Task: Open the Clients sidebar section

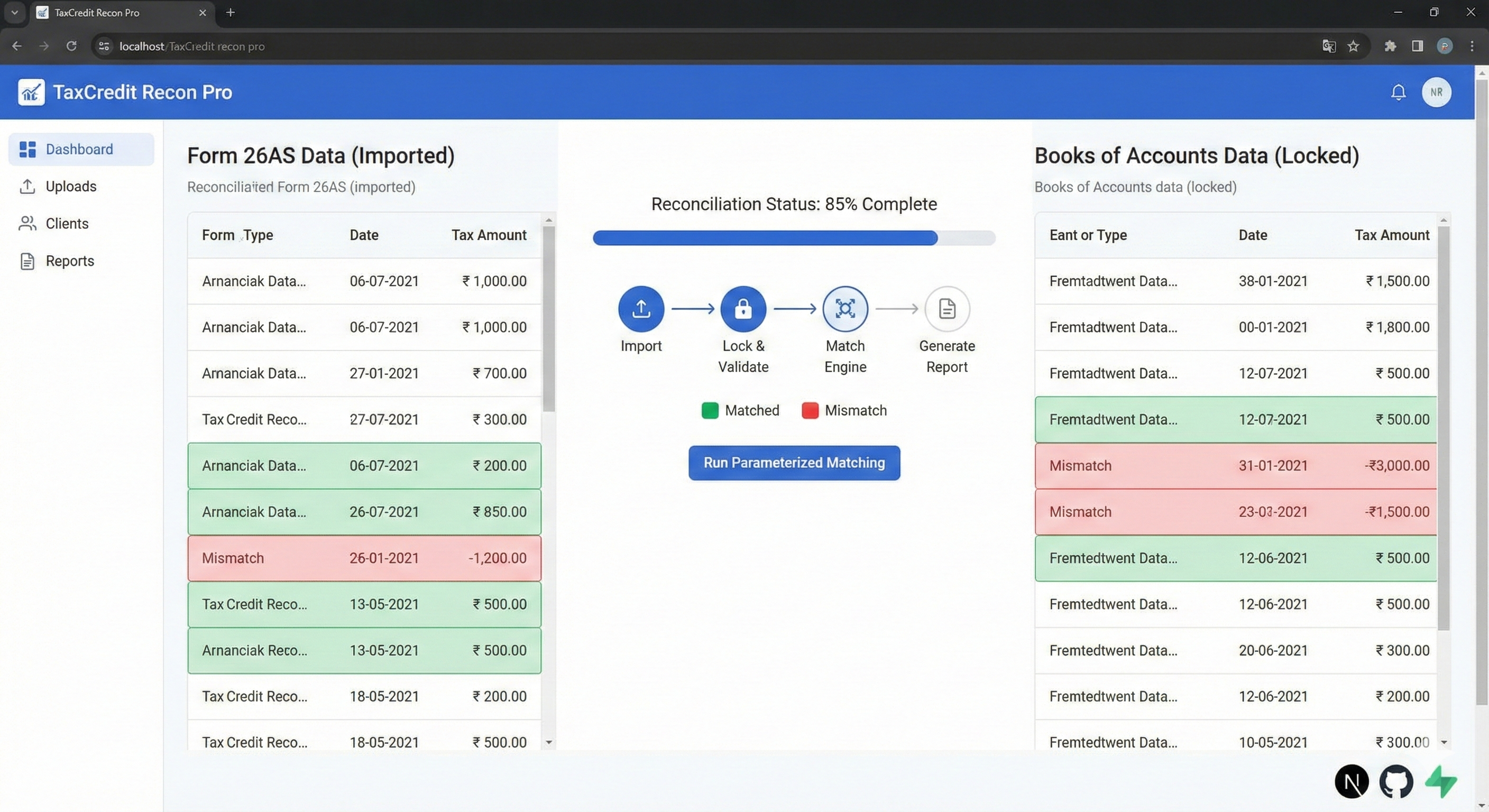Action: pyautogui.click(x=67, y=224)
